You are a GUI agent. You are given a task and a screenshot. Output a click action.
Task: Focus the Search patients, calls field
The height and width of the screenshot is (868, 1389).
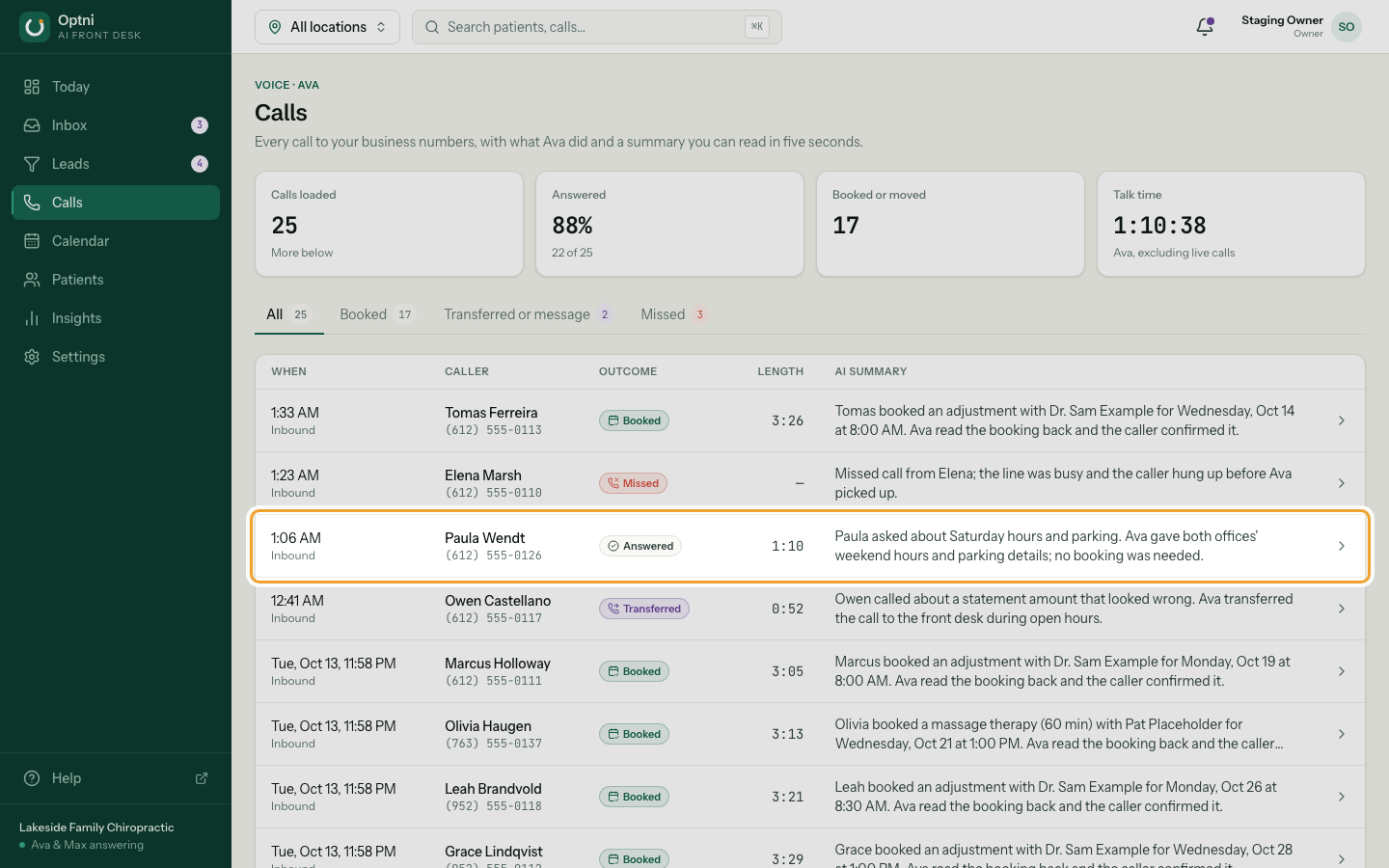pyautogui.click(x=597, y=27)
